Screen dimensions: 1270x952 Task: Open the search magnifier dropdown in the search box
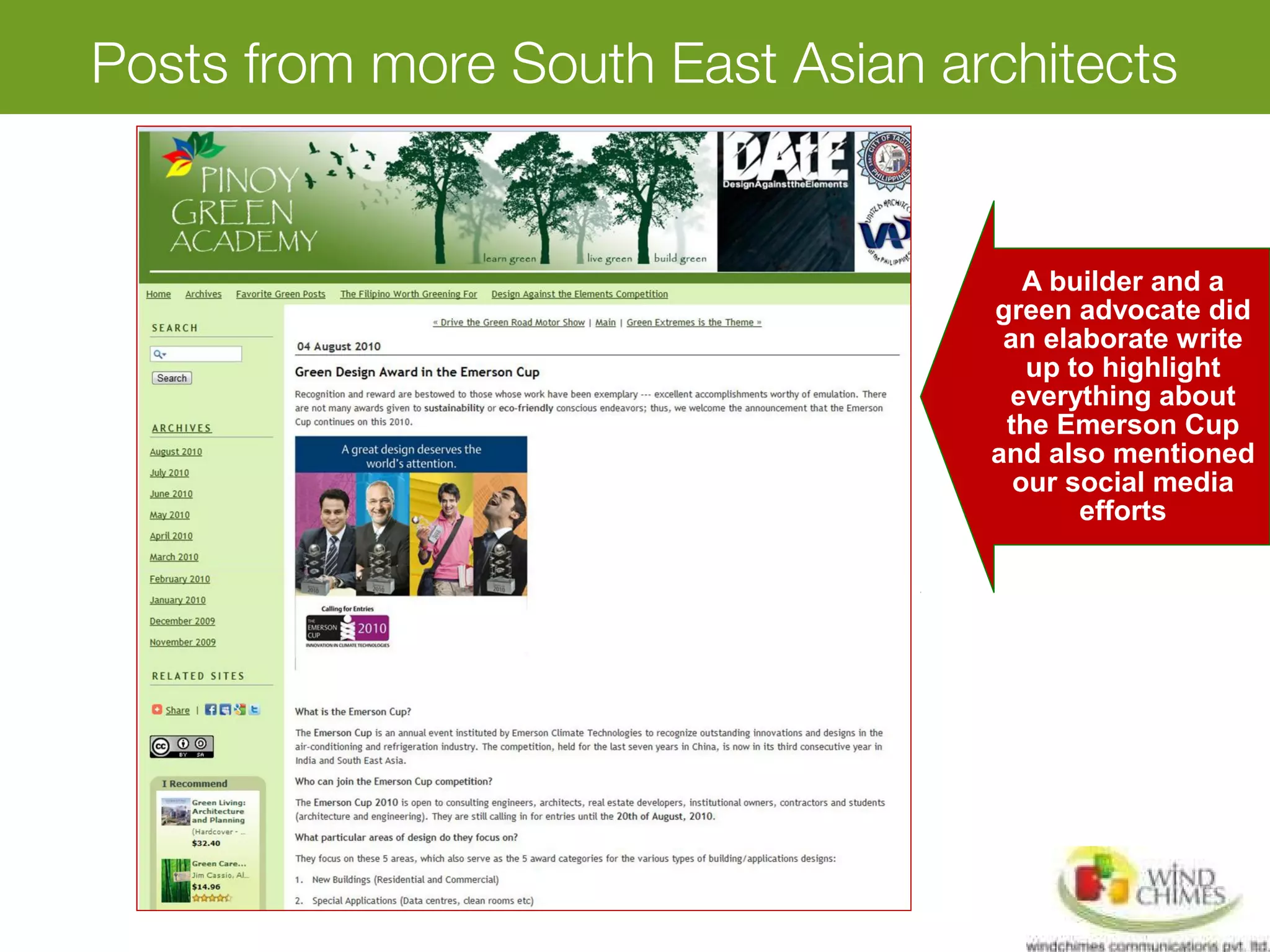click(x=159, y=354)
